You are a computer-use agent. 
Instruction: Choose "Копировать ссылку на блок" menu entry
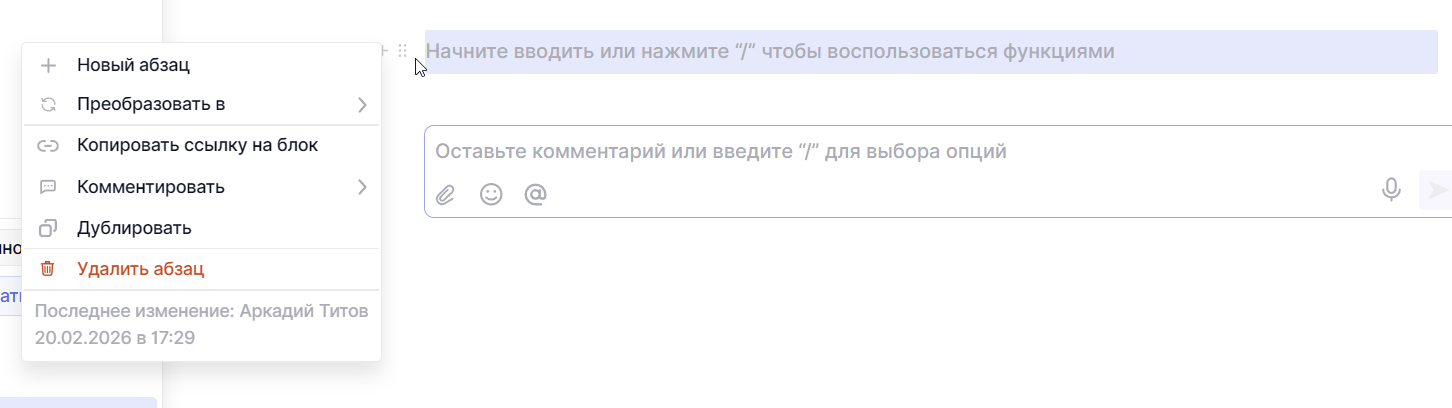click(197, 145)
